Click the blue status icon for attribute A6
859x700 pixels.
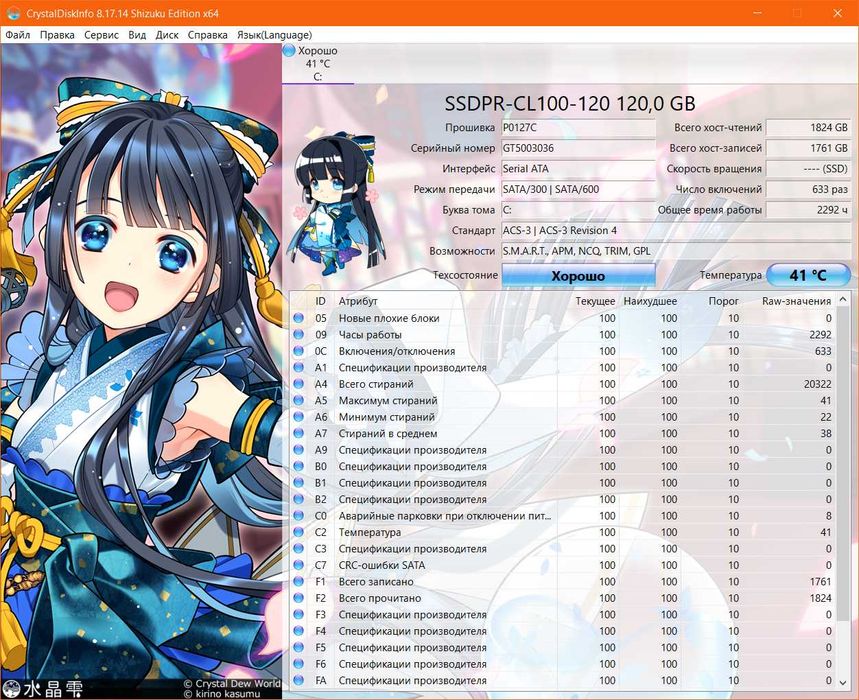tap(299, 417)
